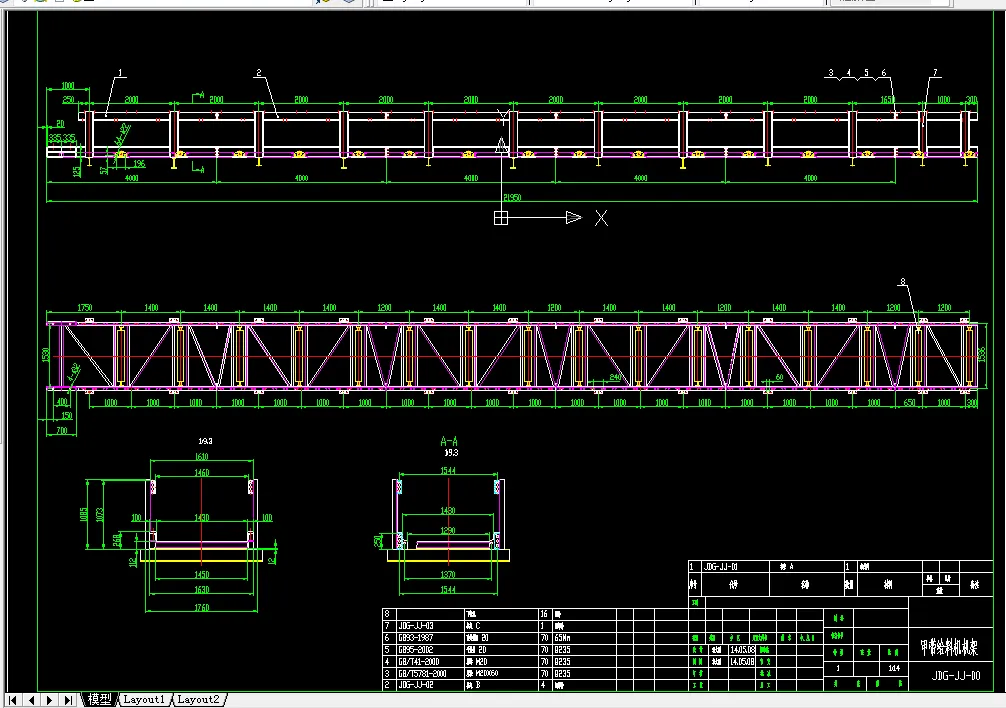
Task: Jump to the first layout tab arrow
Action: tap(12, 700)
